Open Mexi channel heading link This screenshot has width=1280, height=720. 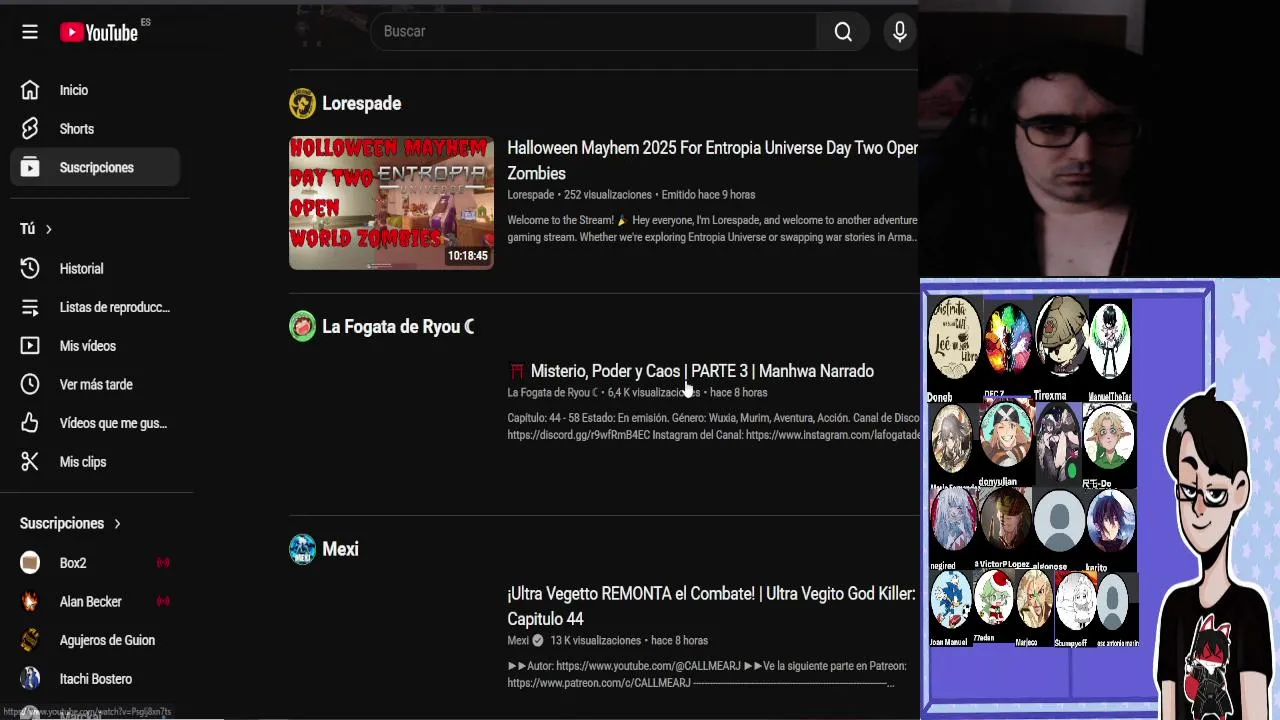340,549
